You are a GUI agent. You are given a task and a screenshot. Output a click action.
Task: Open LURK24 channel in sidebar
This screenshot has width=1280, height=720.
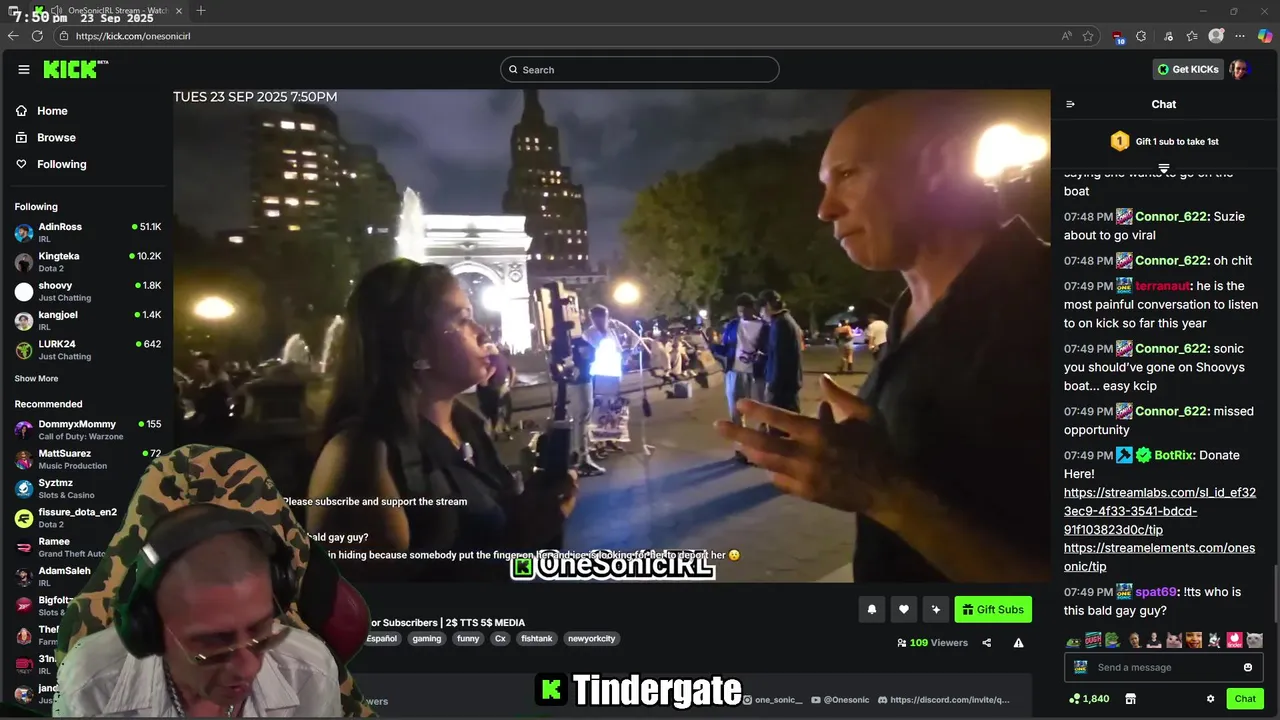[88, 350]
